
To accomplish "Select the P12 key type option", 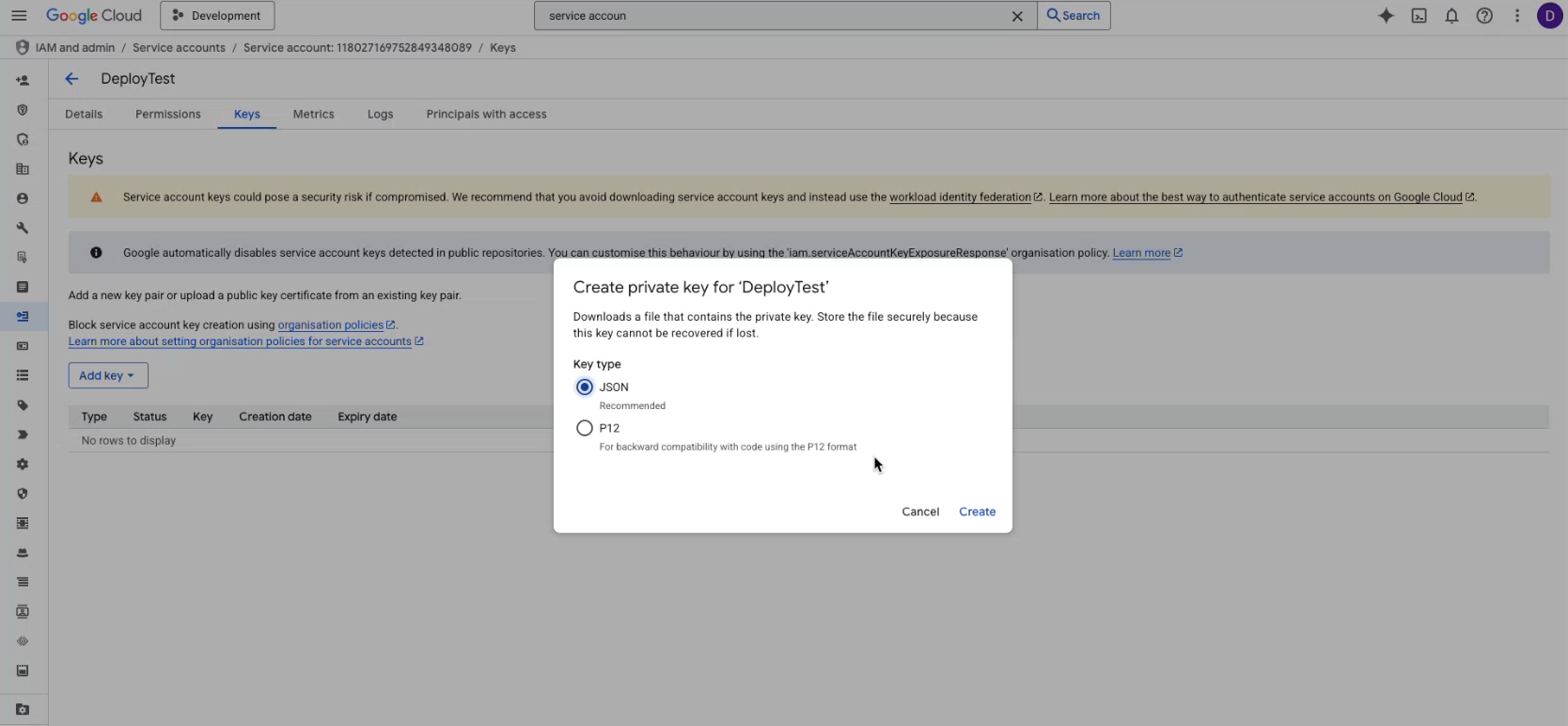I will pyautogui.click(x=585, y=429).
